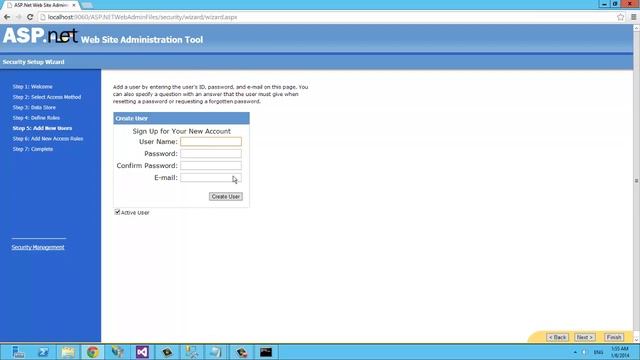Image resolution: width=640 pixels, height=360 pixels.
Task: Close the ASP.Net Web Site Admin tab
Action: point(74,5)
